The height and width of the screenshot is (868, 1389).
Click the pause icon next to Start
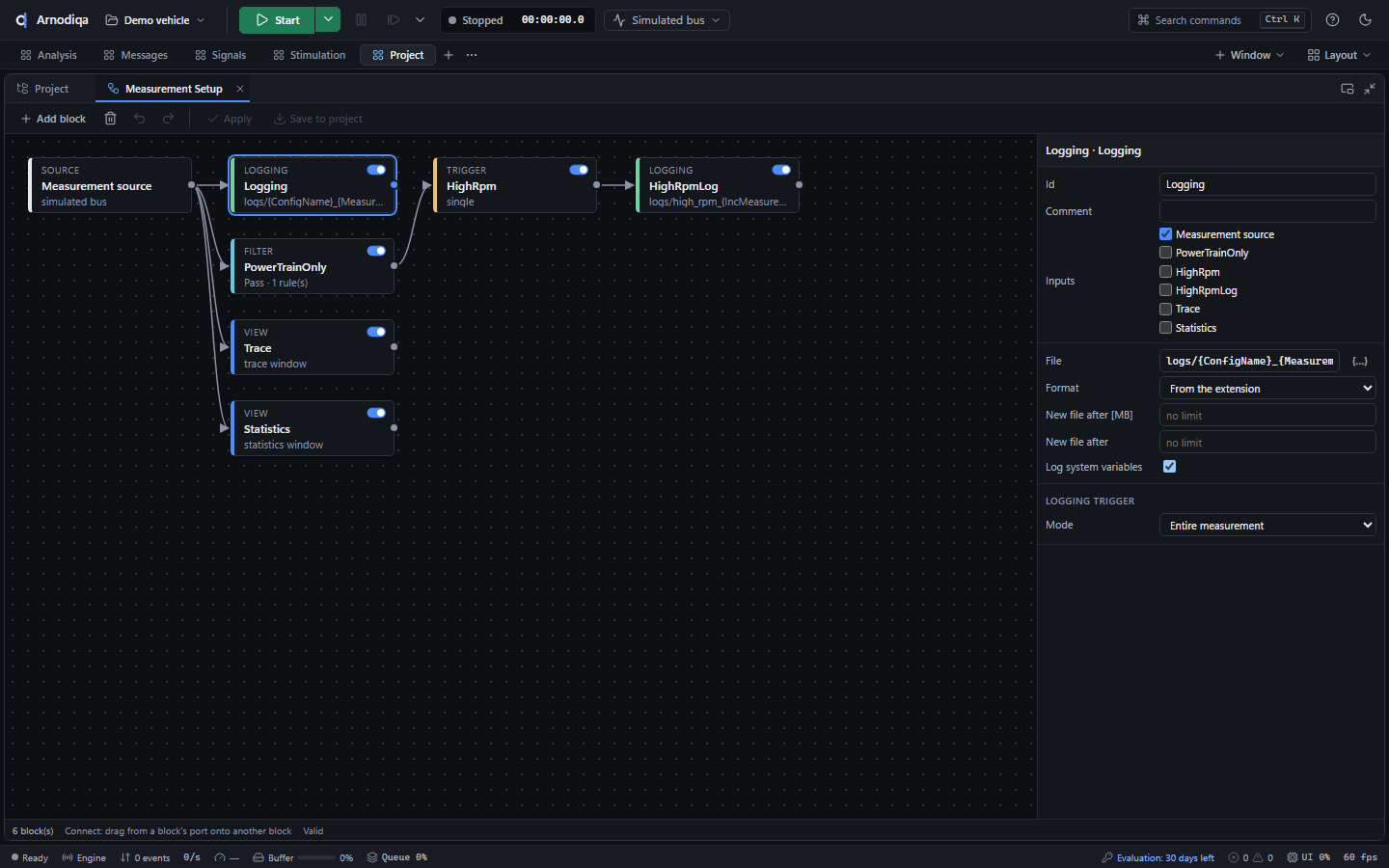pyautogui.click(x=362, y=20)
